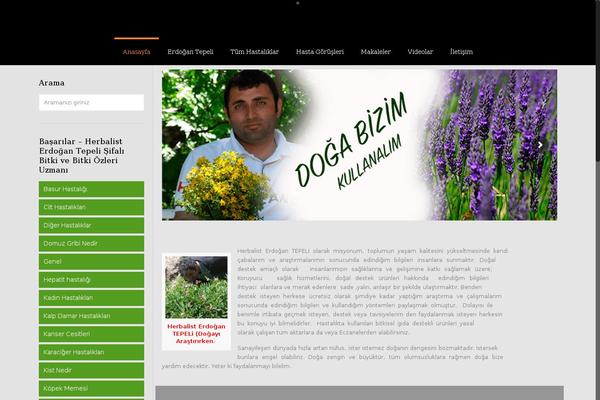
Task: Open the Genel category
Action: 91,261
